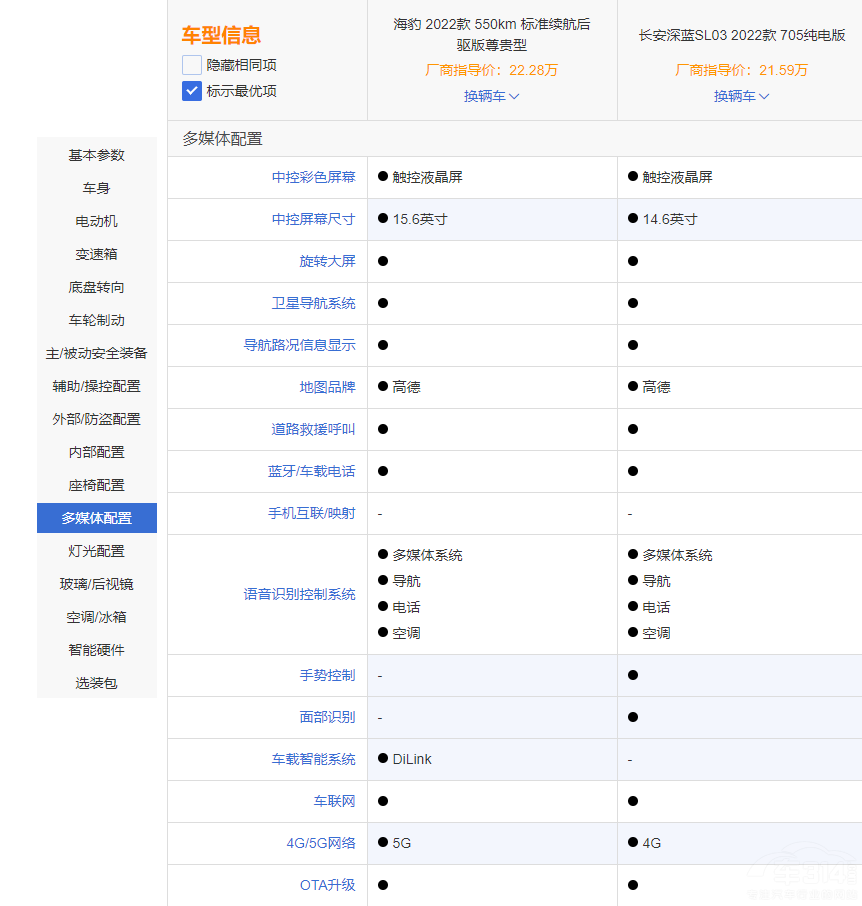Go to 电动机 section in sidebar
The height and width of the screenshot is (906, 862).
[x=97, y=221]
